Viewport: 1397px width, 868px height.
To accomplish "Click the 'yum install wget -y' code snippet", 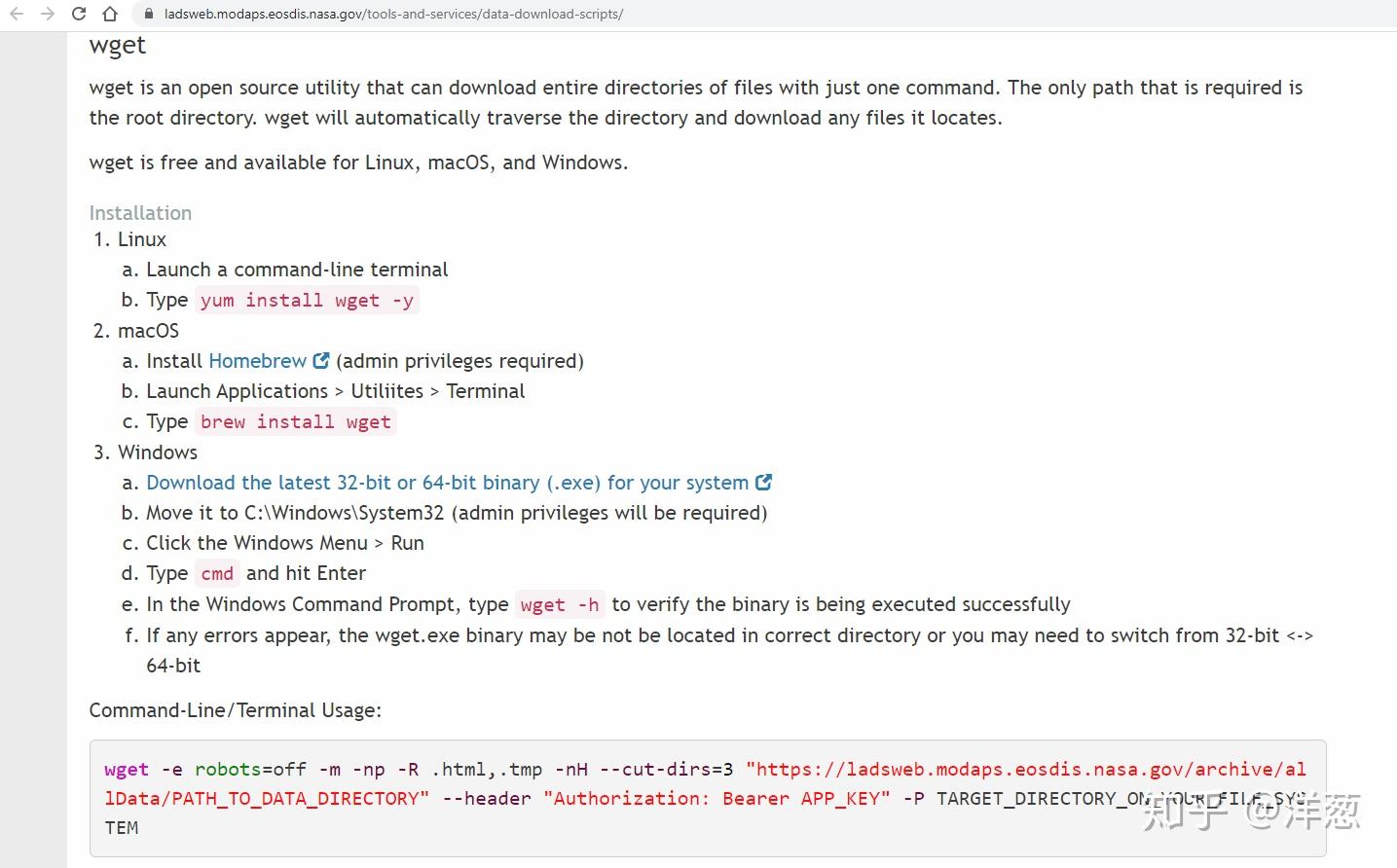I will pyautogui.click(x=307, y=301).
